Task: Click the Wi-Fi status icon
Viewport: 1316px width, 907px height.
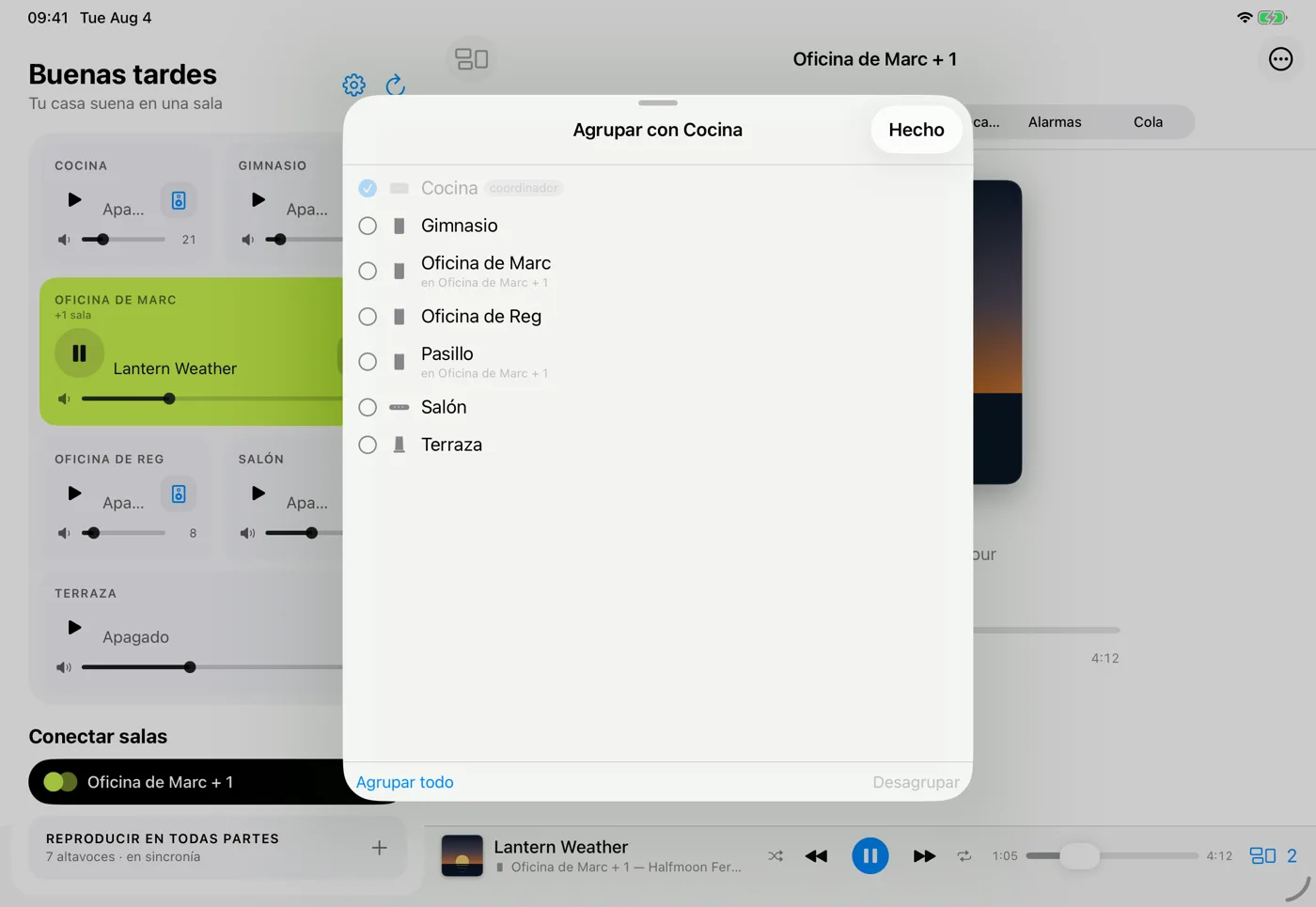Action: pos(1245,18)
